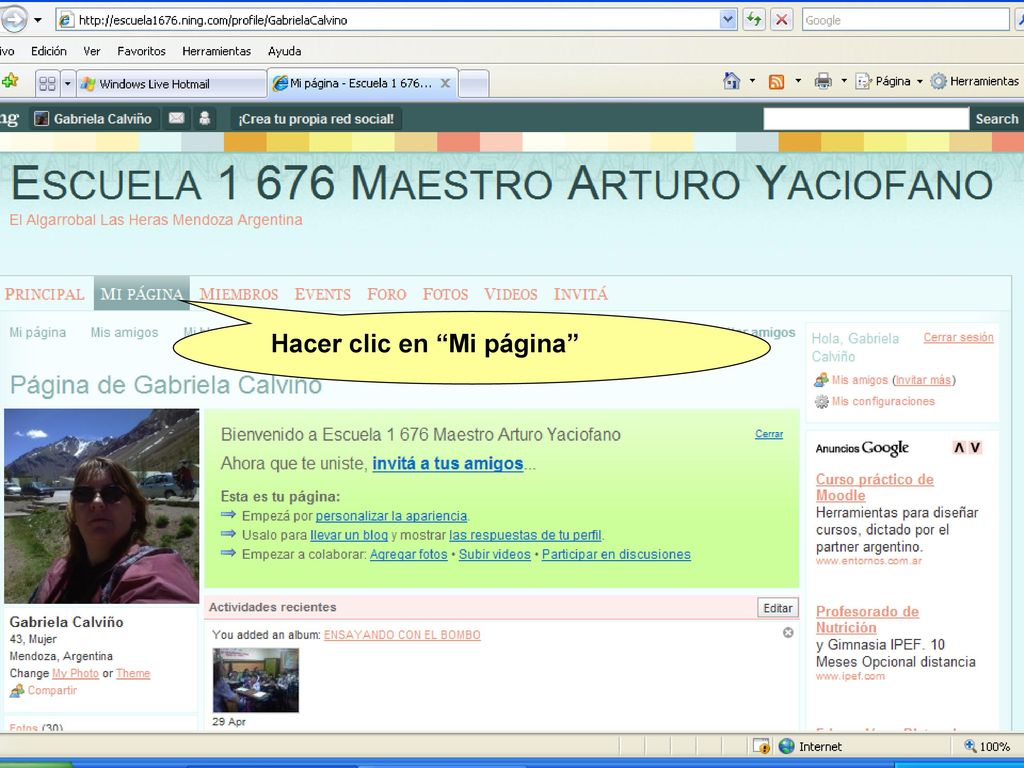The height and width of the screenshot is (768, 1024).
Task: Open the Edición menu
Action: pyautogui.click(x=48, y=51)
